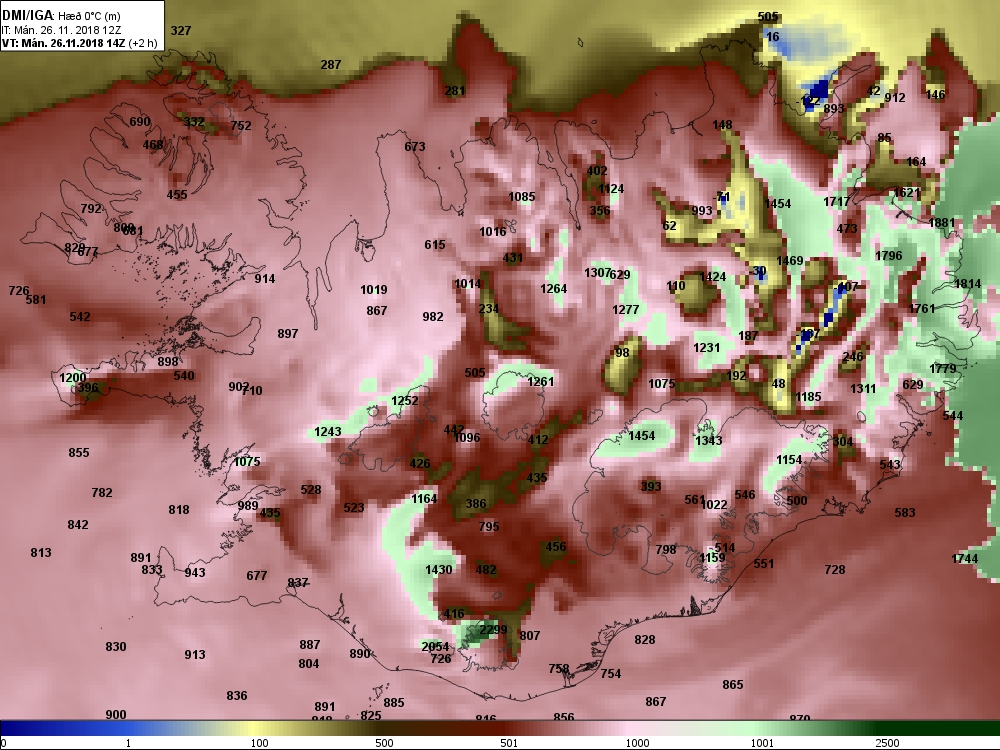
Task: Click the map value "1761"
Action: [x=922, y=309]
